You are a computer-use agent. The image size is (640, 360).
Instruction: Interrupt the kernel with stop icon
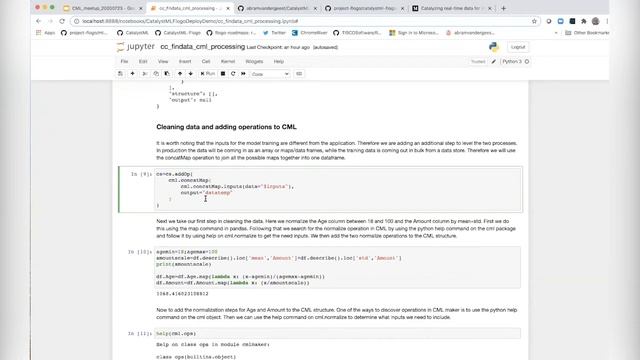223,74
